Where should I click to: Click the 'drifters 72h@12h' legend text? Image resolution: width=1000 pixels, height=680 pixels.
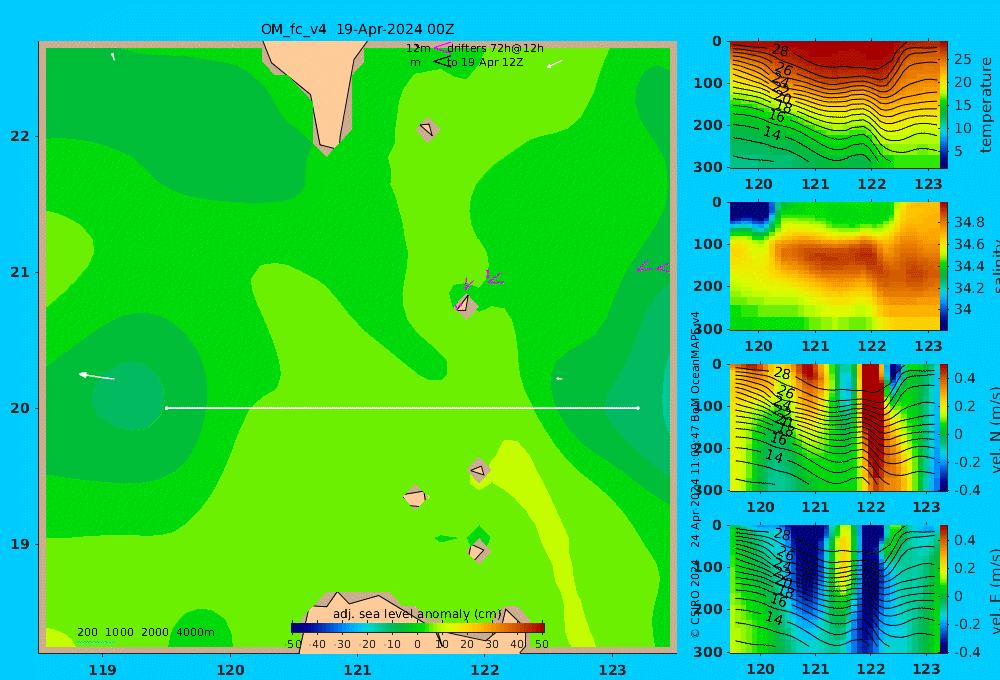(496, 48)
